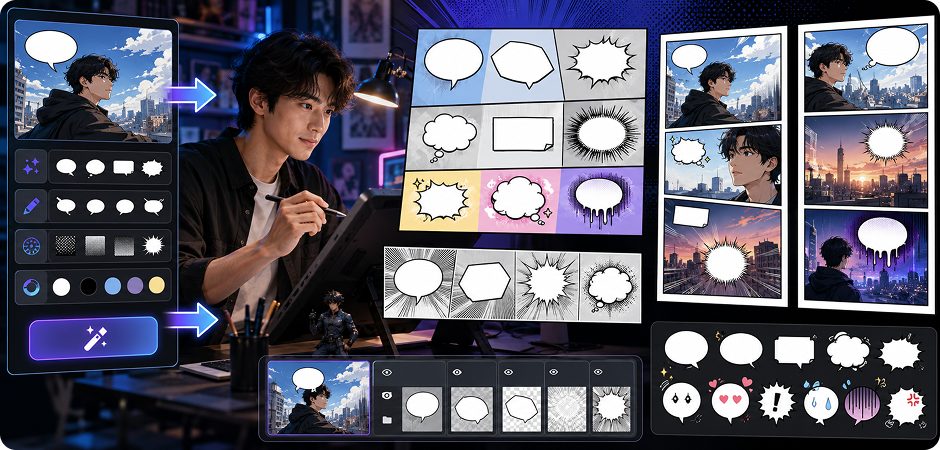940x450 pixels.
Task: Choose the oval flash-lines bubble template
Action: point(602,132)
